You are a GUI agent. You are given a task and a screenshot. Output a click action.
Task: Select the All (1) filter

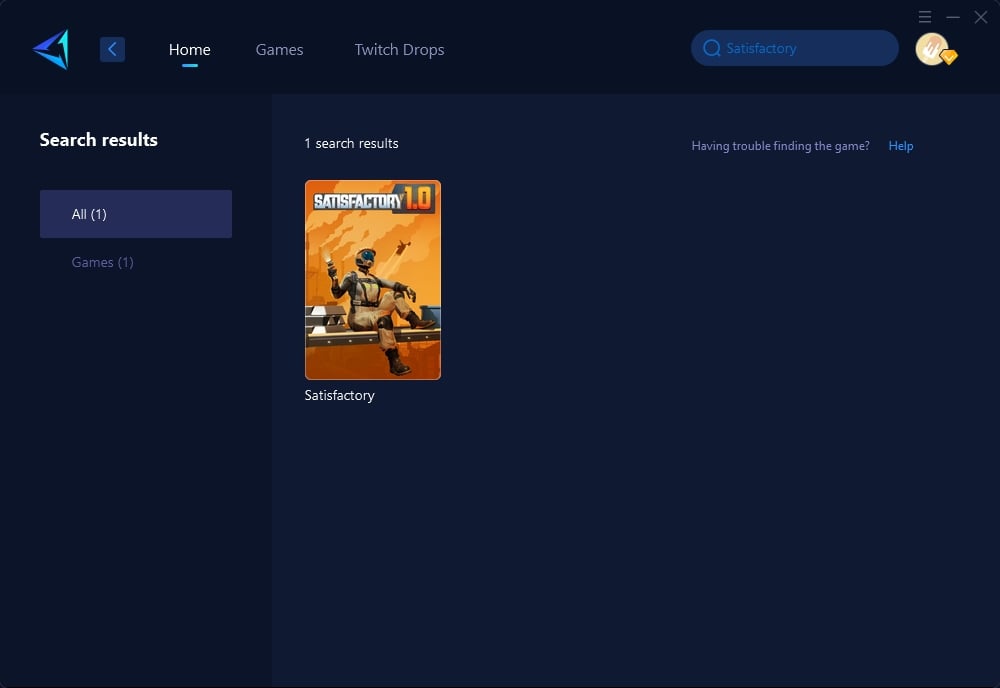tap(136, 214)
